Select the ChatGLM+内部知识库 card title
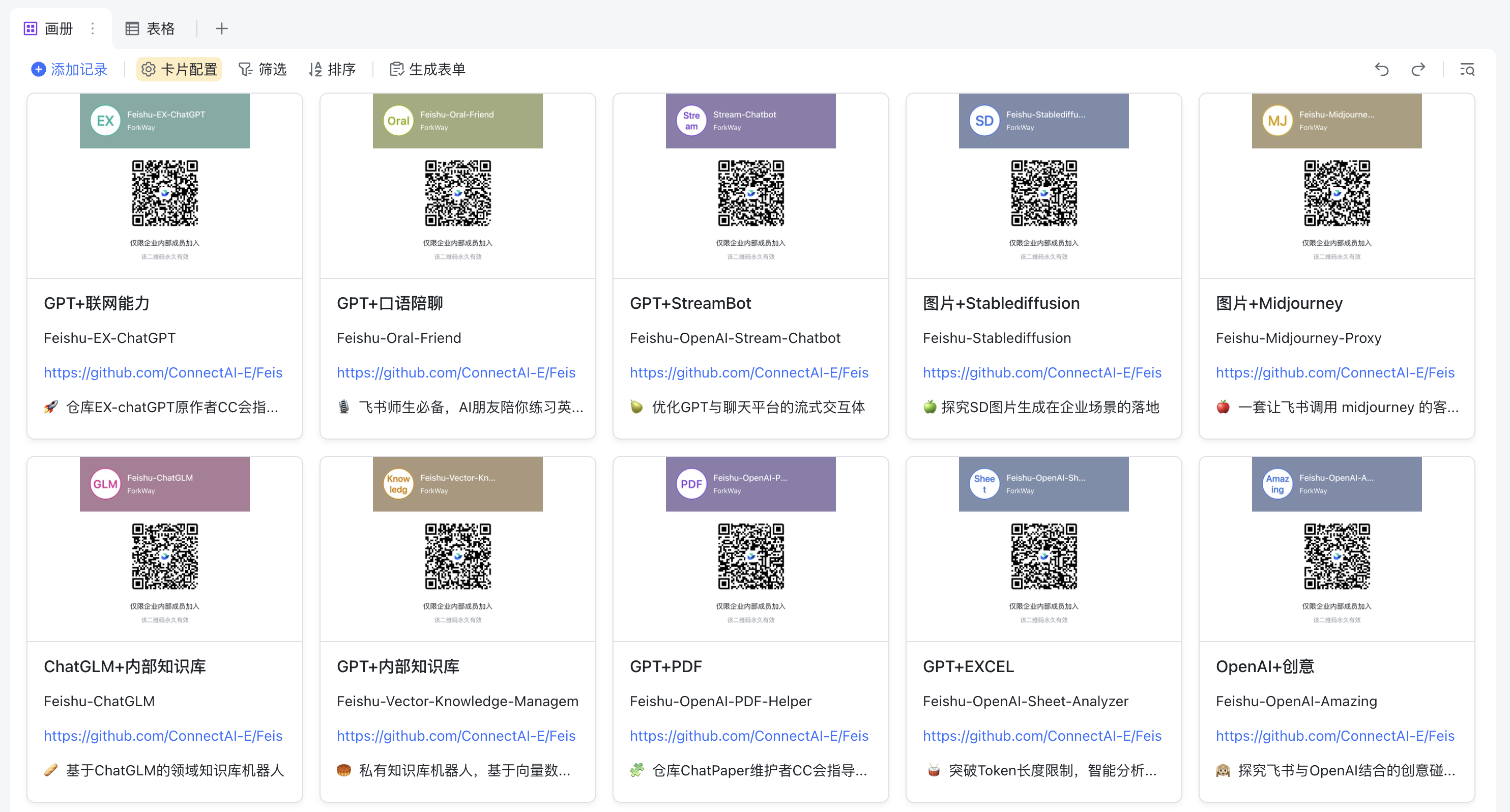The height and width of the screenshot is (812, 1510). (125, 666)
